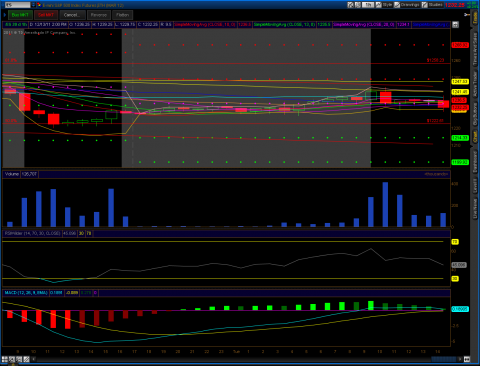Collapse the order buttons row arrow
This screenshot has height=366, width=480.
click(x=5, y=15)
